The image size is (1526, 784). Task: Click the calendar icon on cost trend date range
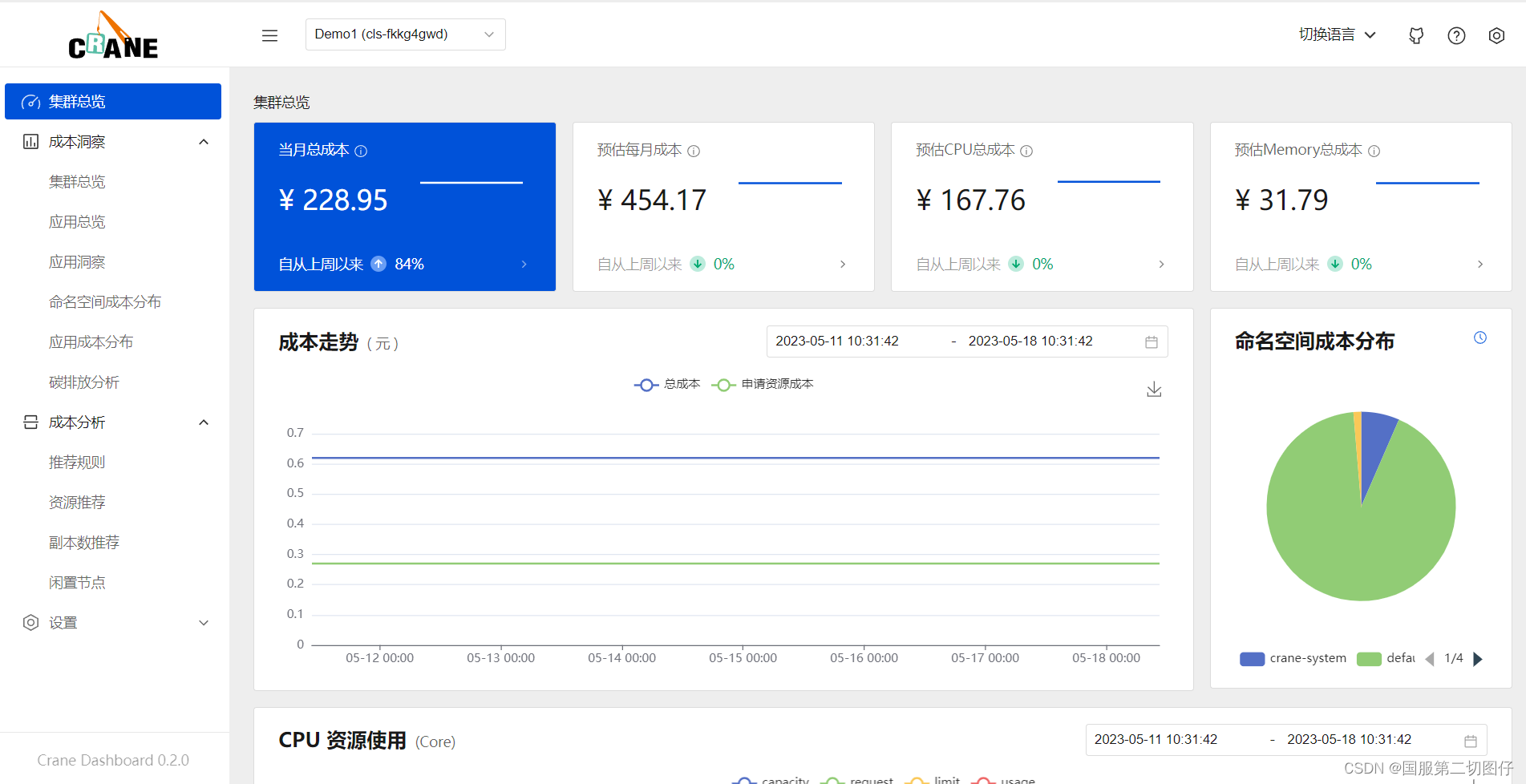(1152, 341)
